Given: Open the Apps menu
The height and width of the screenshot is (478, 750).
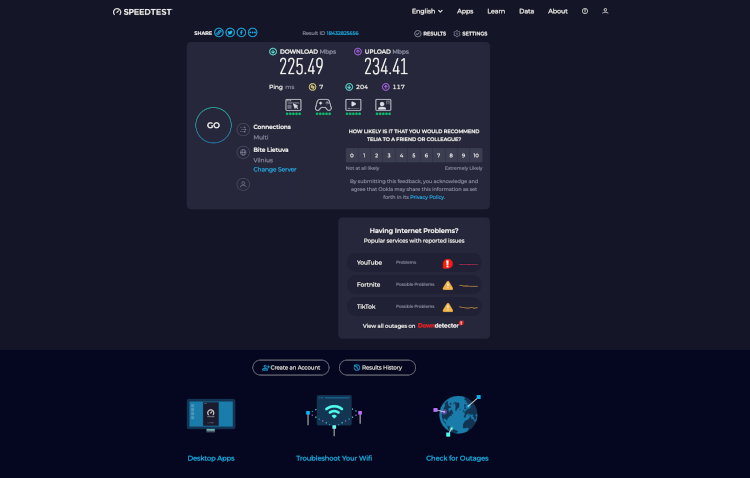Looking at the screenshot, I should (465, 11).
